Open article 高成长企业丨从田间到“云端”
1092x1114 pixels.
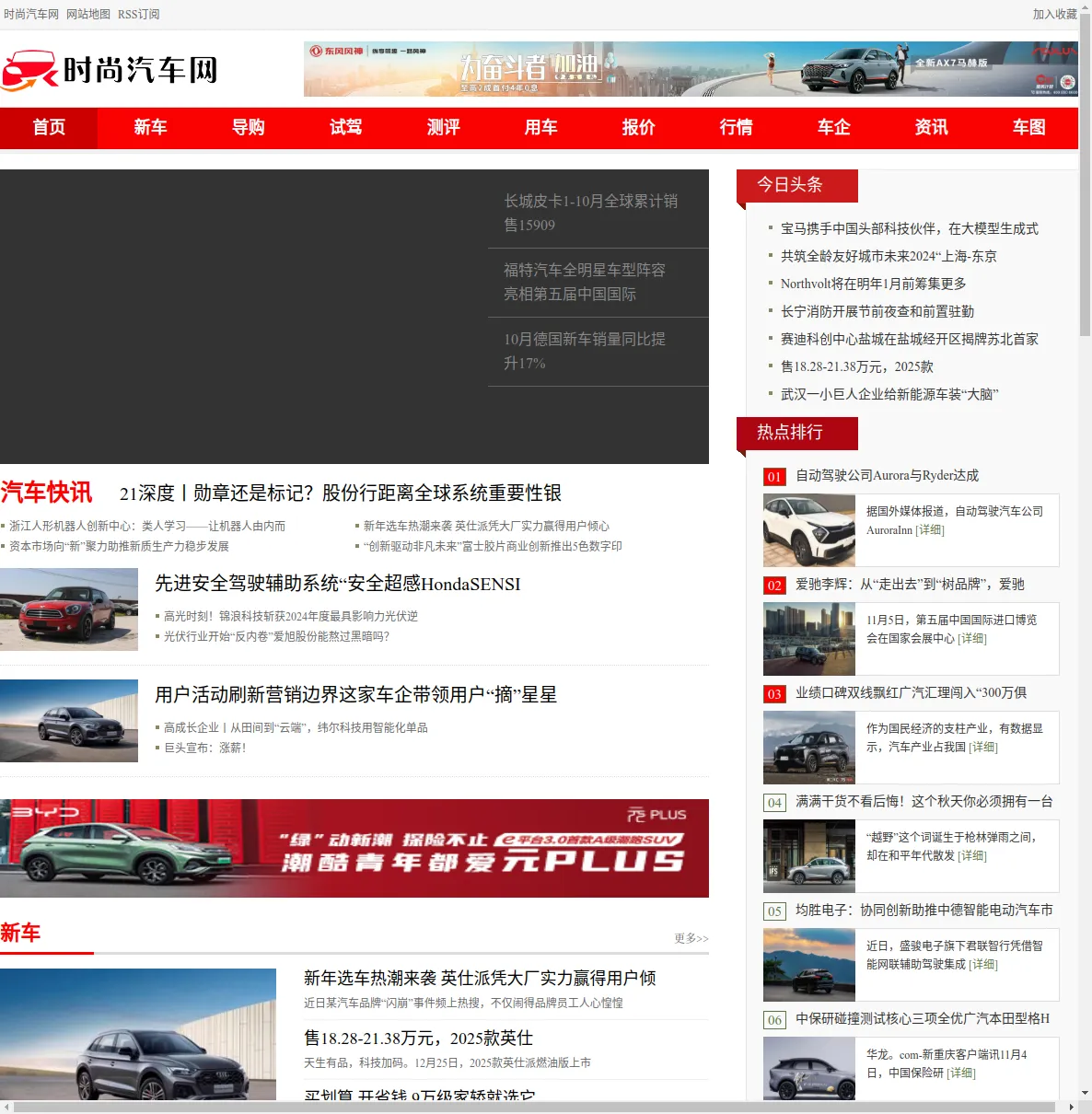[296, 728]
